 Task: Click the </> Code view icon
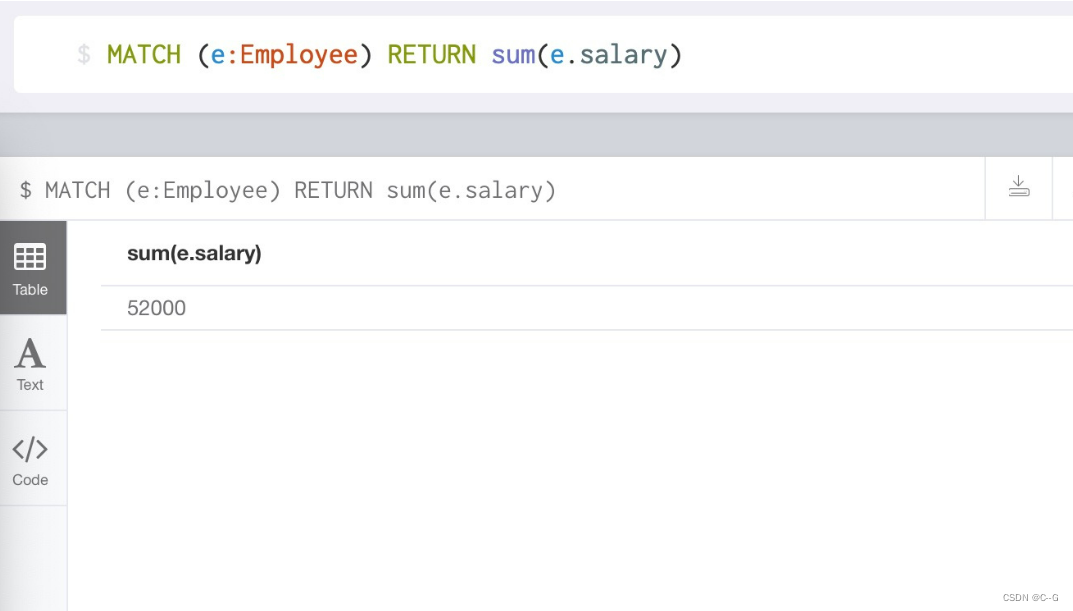pyautogui.click(x=30, y=449)
